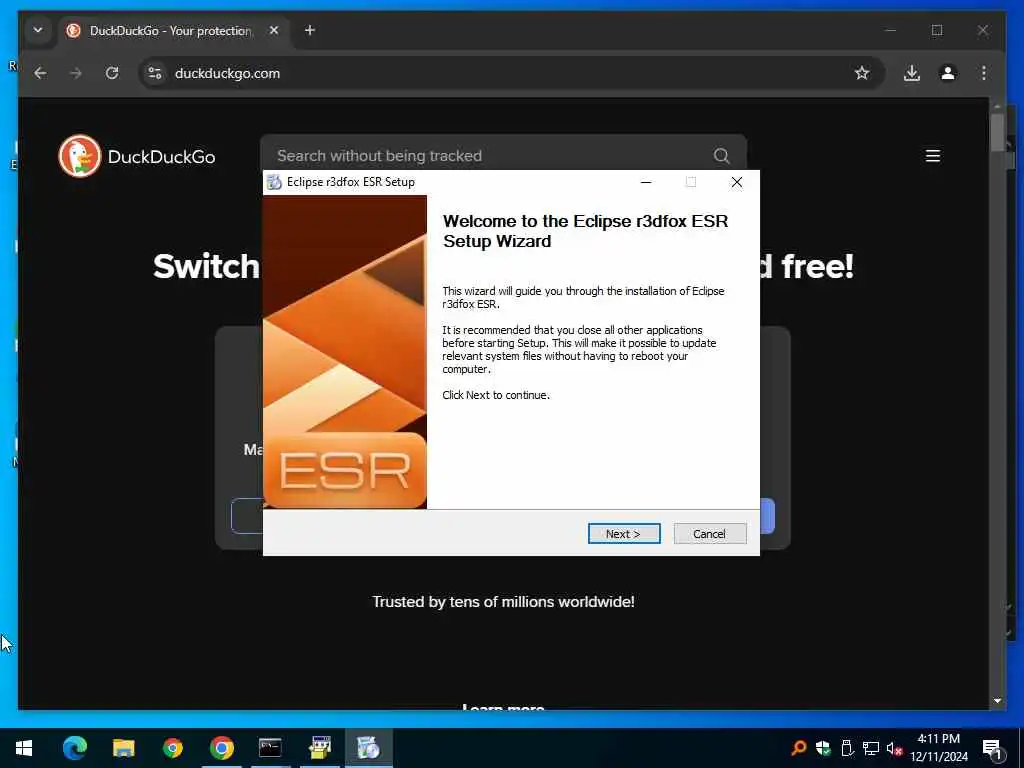Switch to the r3dfox installer taskbar icon

pos(368,748)
